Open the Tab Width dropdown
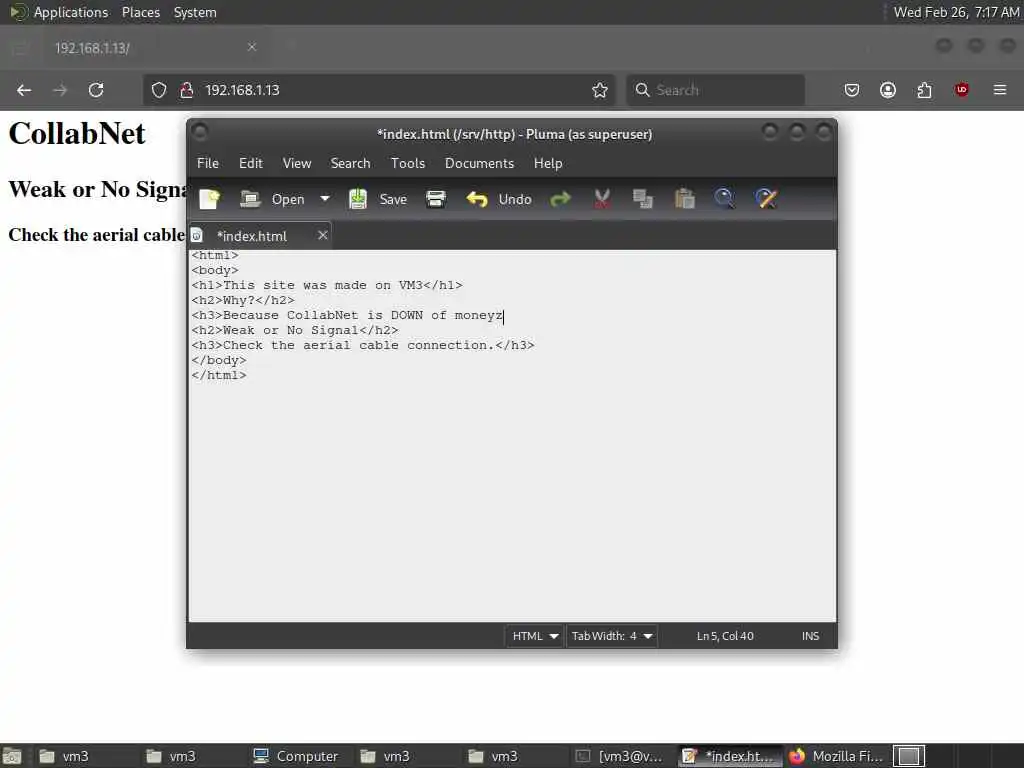The height and width of the screenshot is (768, 1024). point(612,636)
